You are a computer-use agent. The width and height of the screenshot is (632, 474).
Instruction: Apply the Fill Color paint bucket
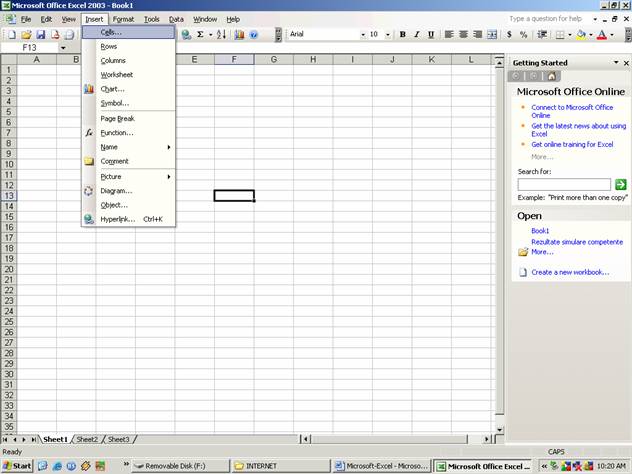[581, 35]
